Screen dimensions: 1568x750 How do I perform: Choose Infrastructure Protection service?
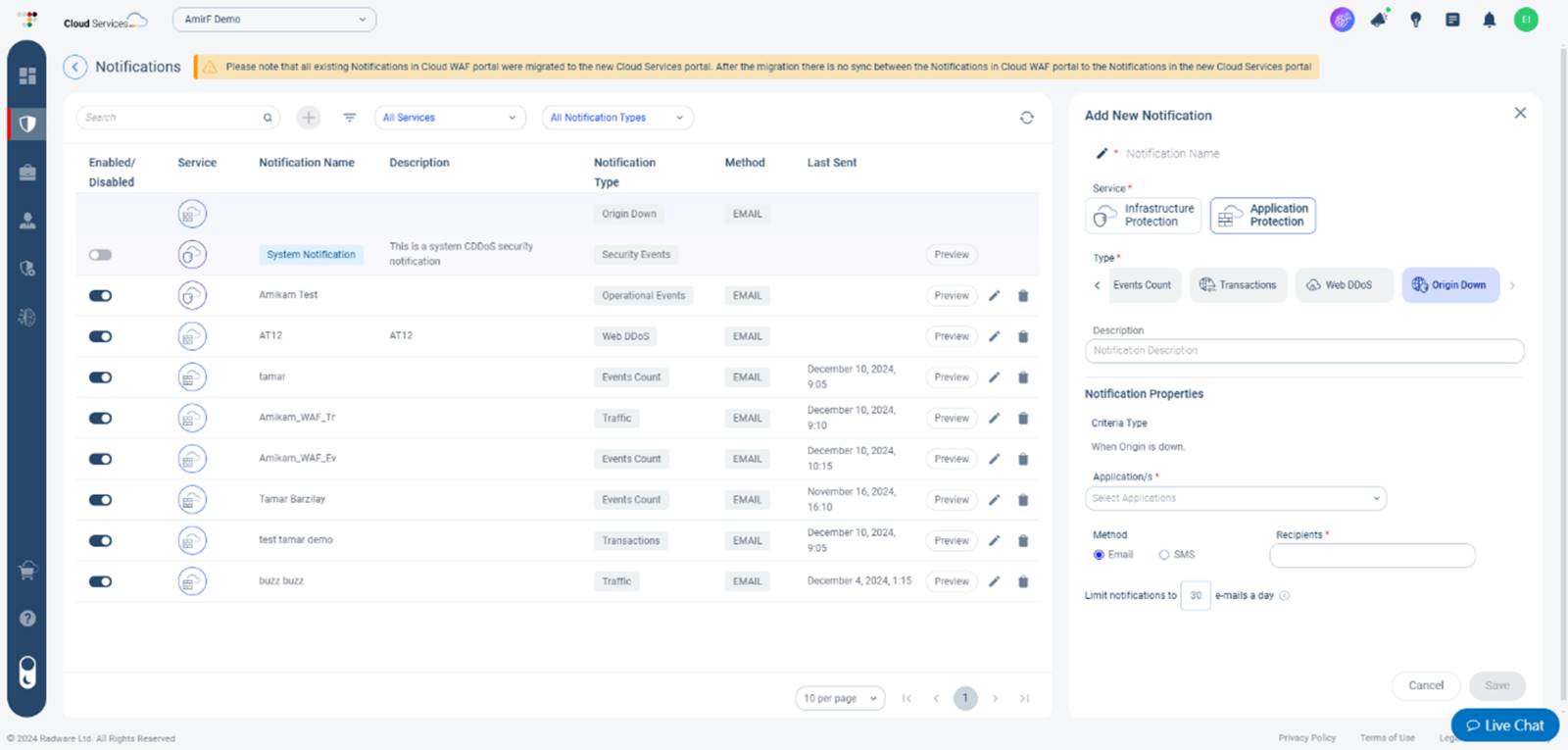point(1144,216)
